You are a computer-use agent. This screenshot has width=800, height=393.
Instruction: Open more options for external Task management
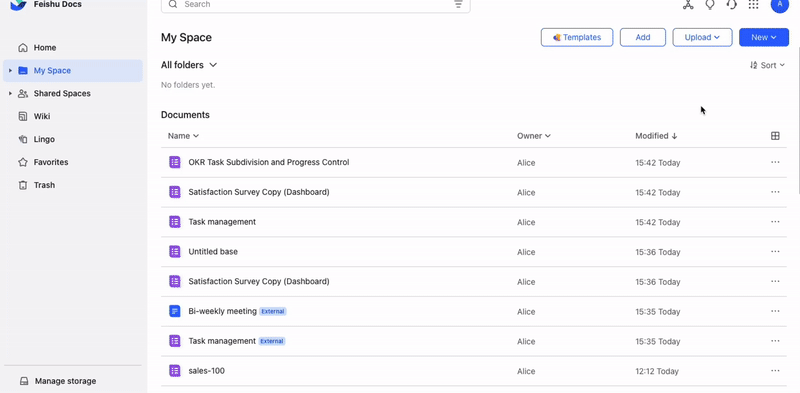coord(775,341)
